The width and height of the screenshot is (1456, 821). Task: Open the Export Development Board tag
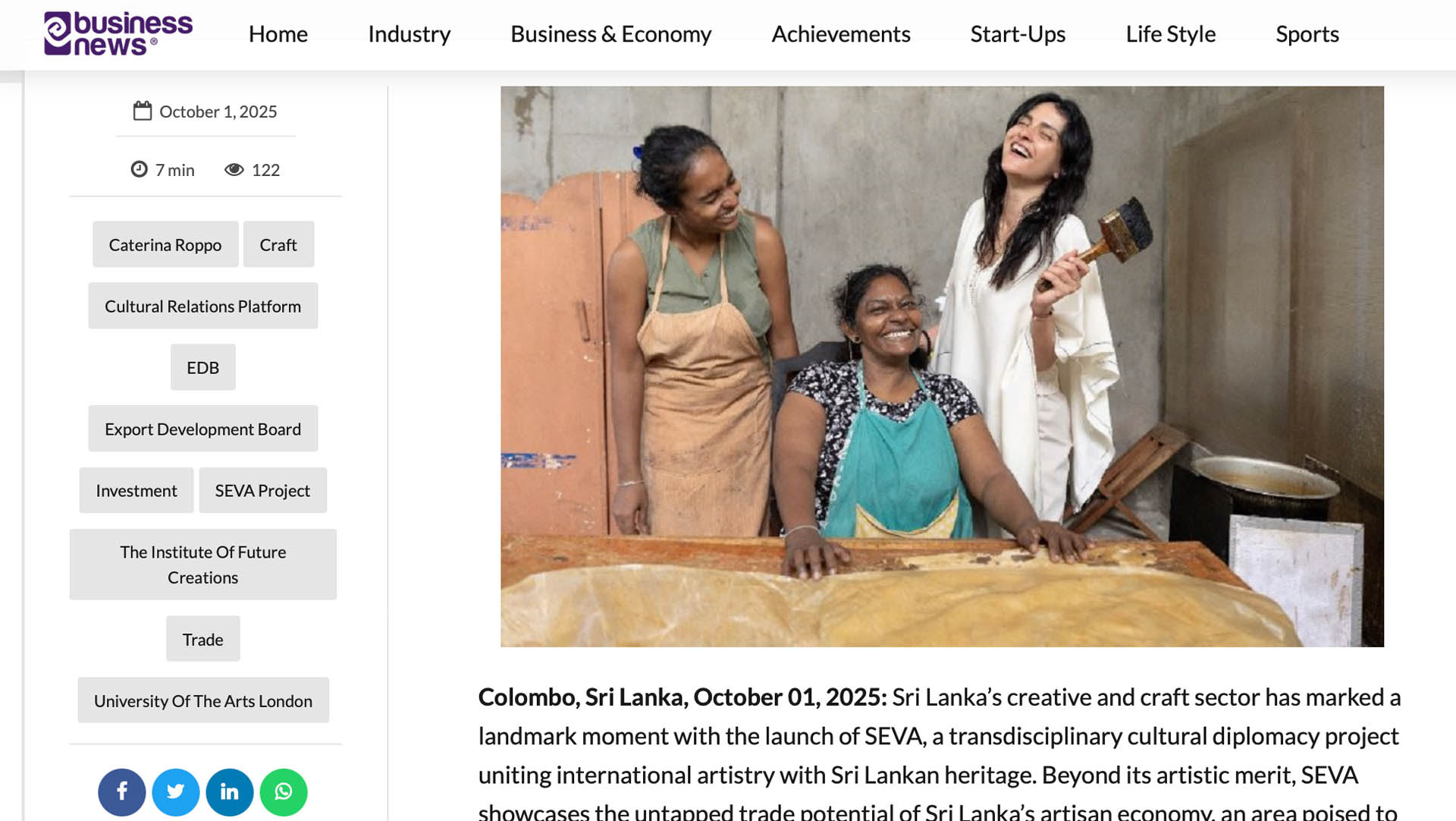click(x=202, y=429)
